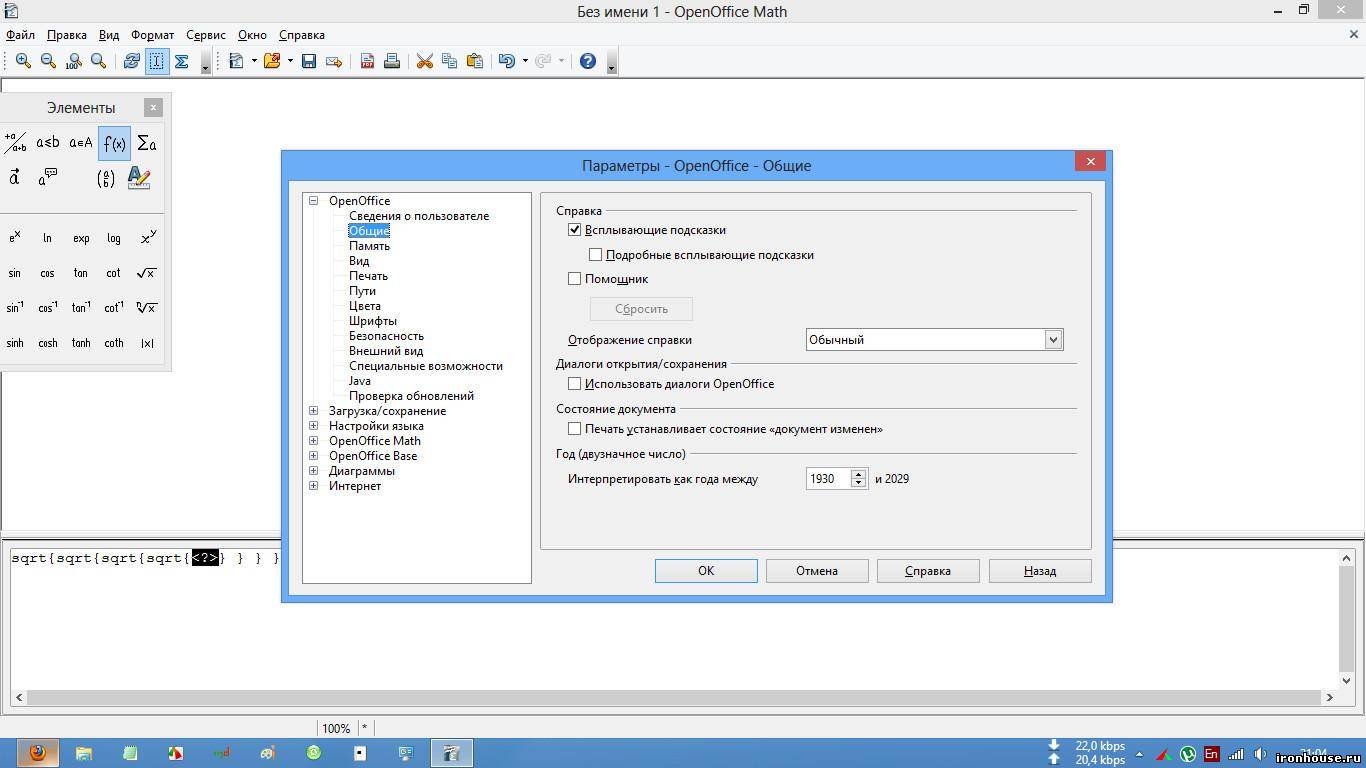
Task: Select the Brackets (a/b) category in Elements
Action: [x=106, y=178]
